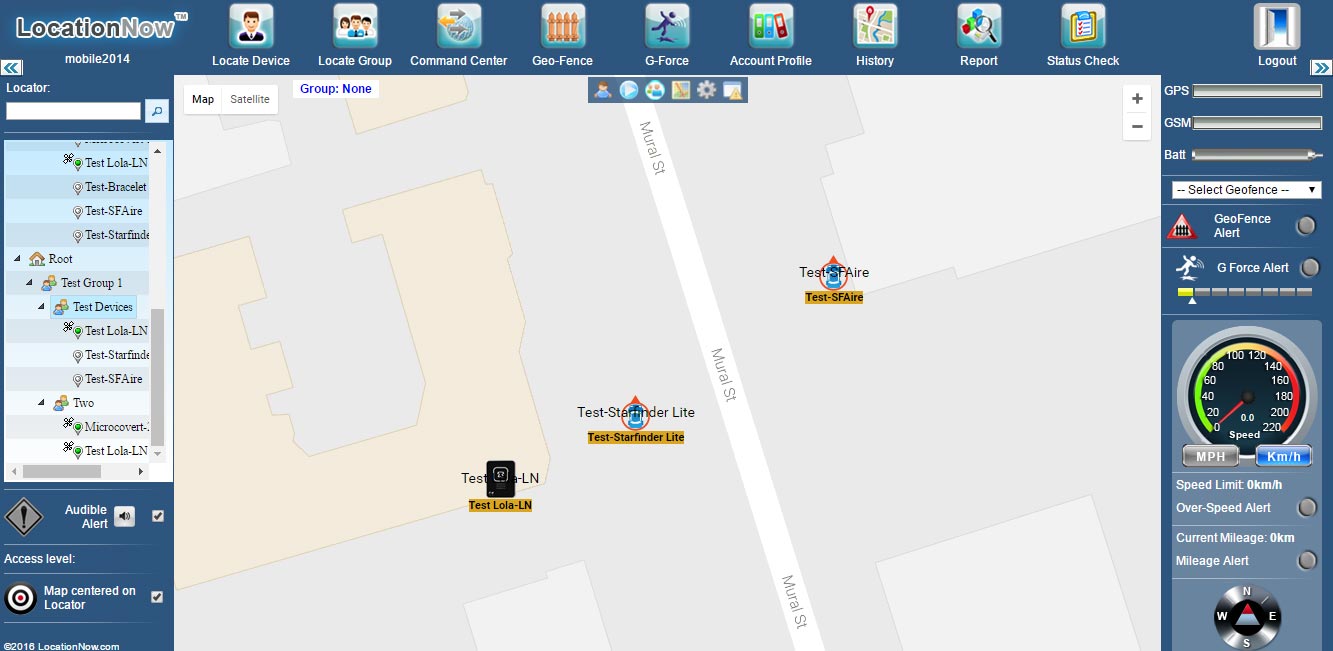This screenshot has width=1333, height=651.
Task: Click the Test-SFAire marker on map
Action: [x=833, y=274]
